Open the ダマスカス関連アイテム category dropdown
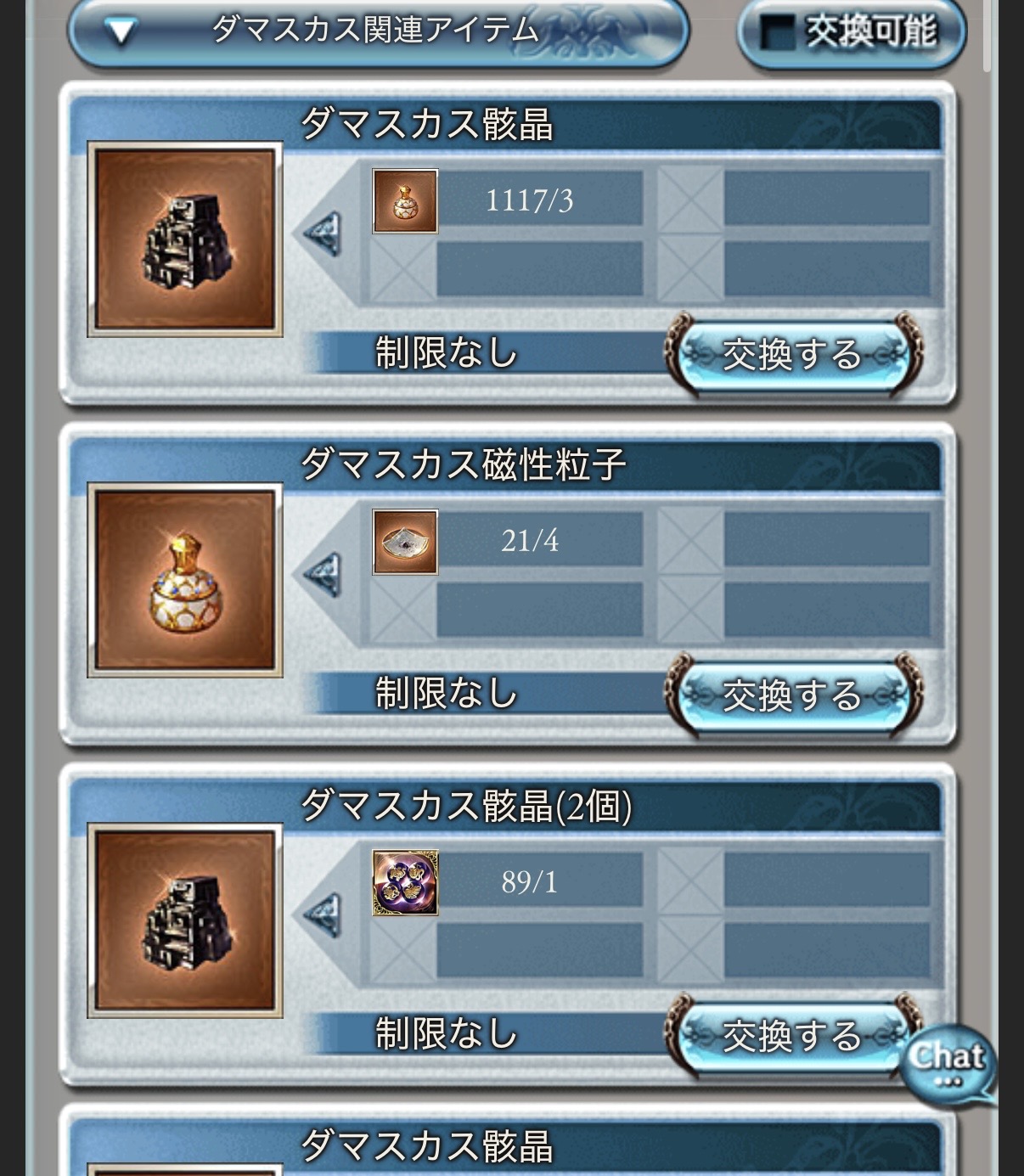The width and height of the screenshot is (1024, 1176). pyautogui.click(x=378, y=32)
